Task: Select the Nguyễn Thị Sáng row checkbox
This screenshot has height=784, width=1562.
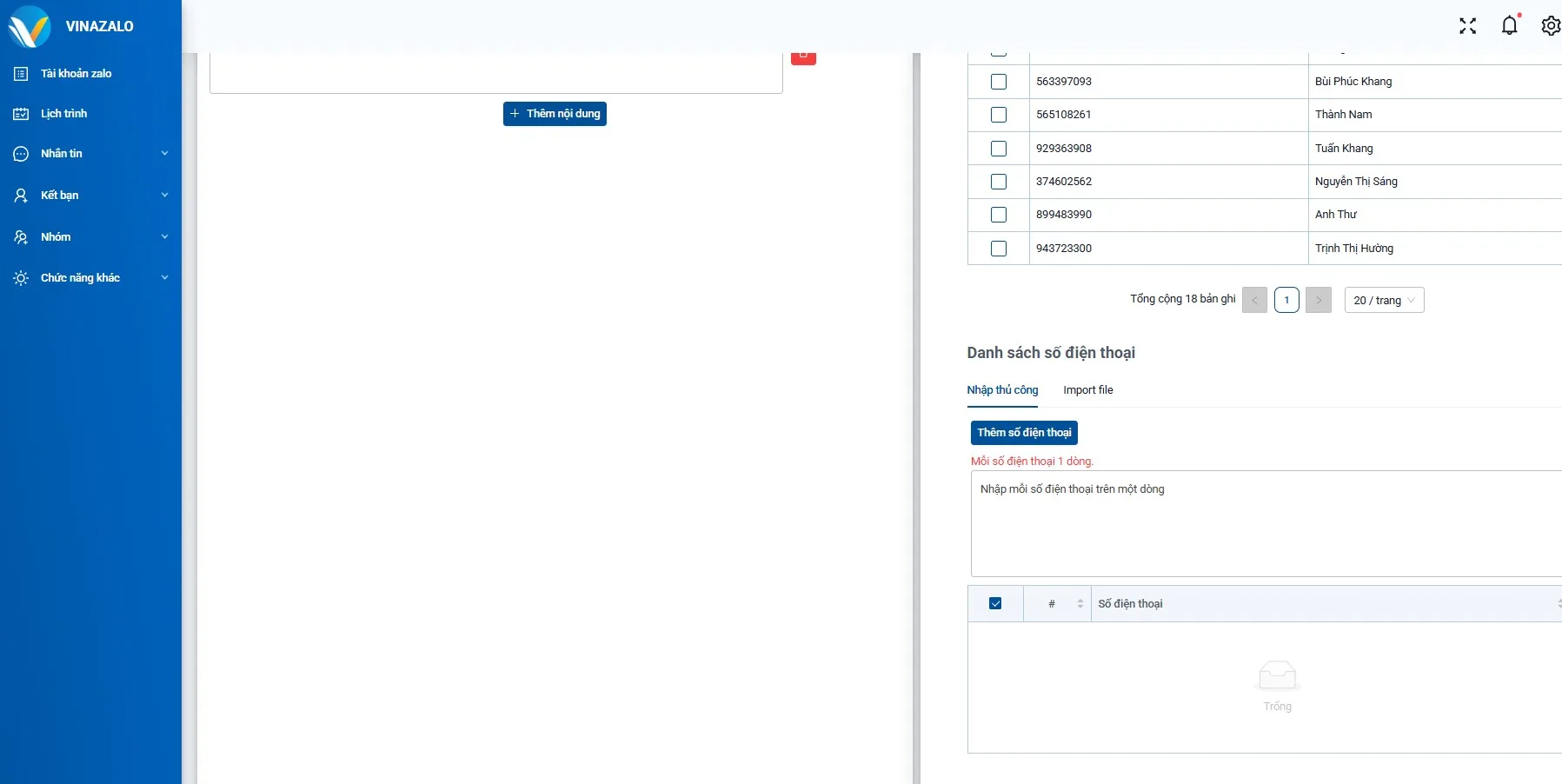Action: tap(999, 182)
